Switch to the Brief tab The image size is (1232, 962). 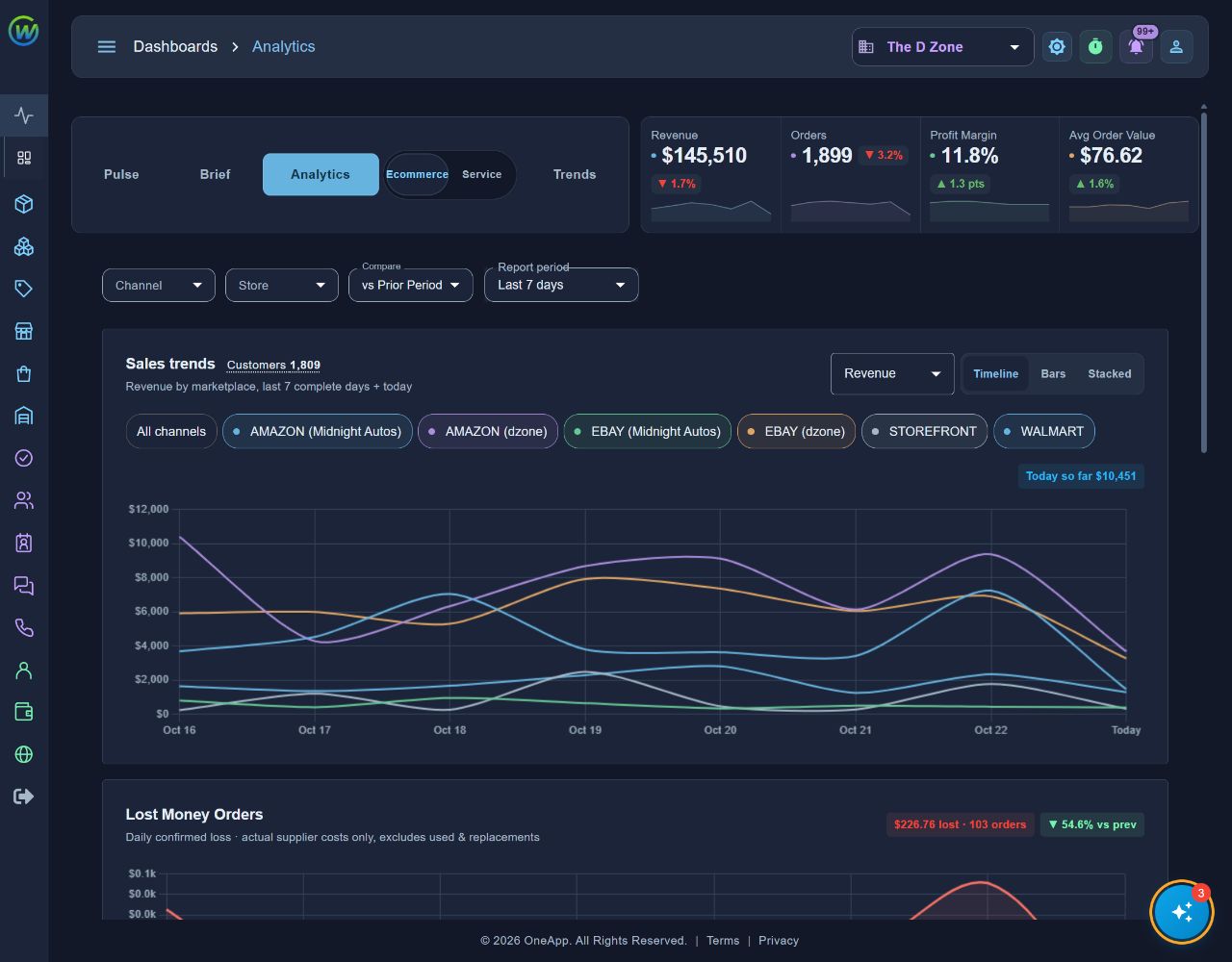[216, 174]
